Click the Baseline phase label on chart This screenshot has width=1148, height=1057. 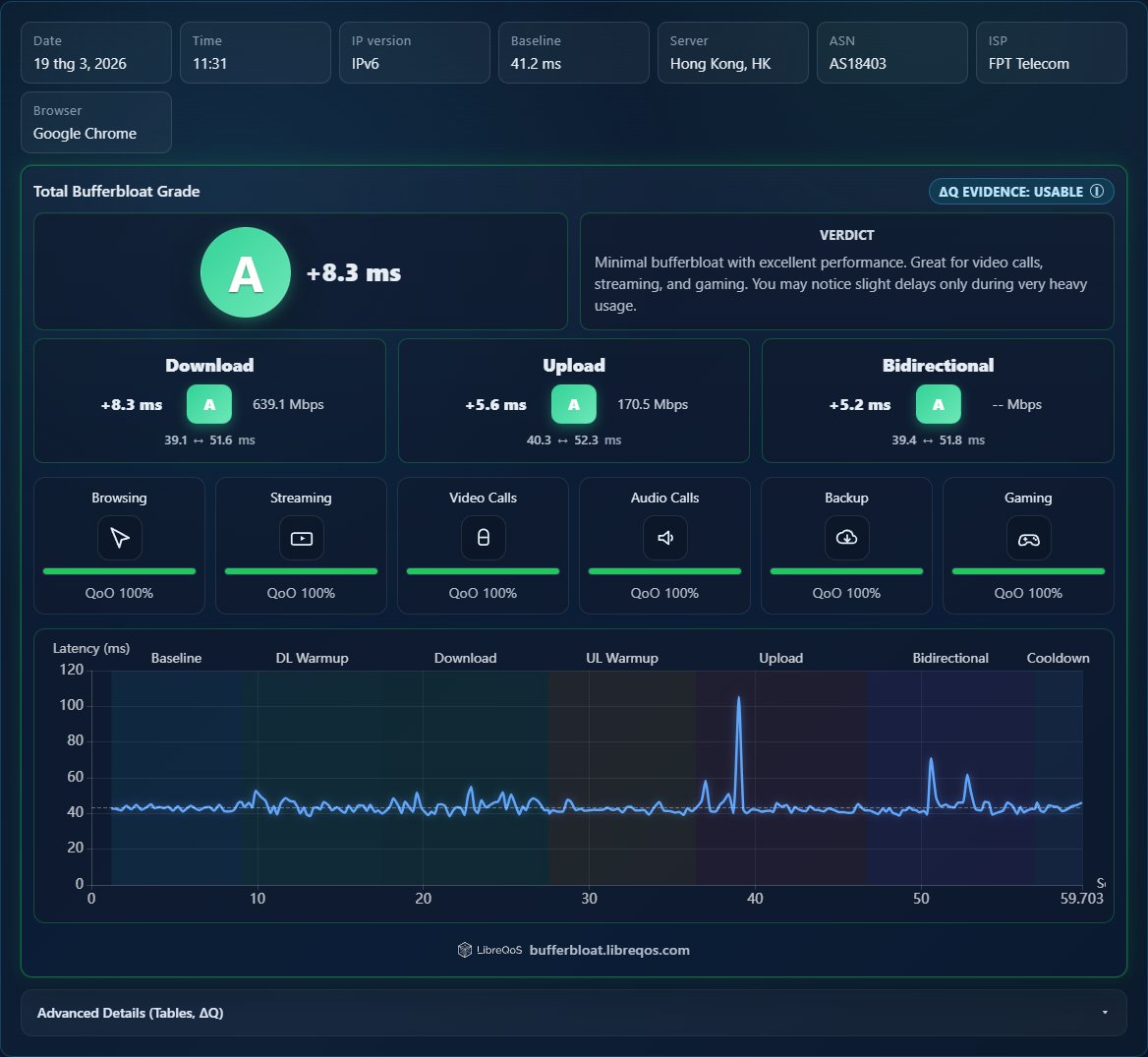click(177, 658)
